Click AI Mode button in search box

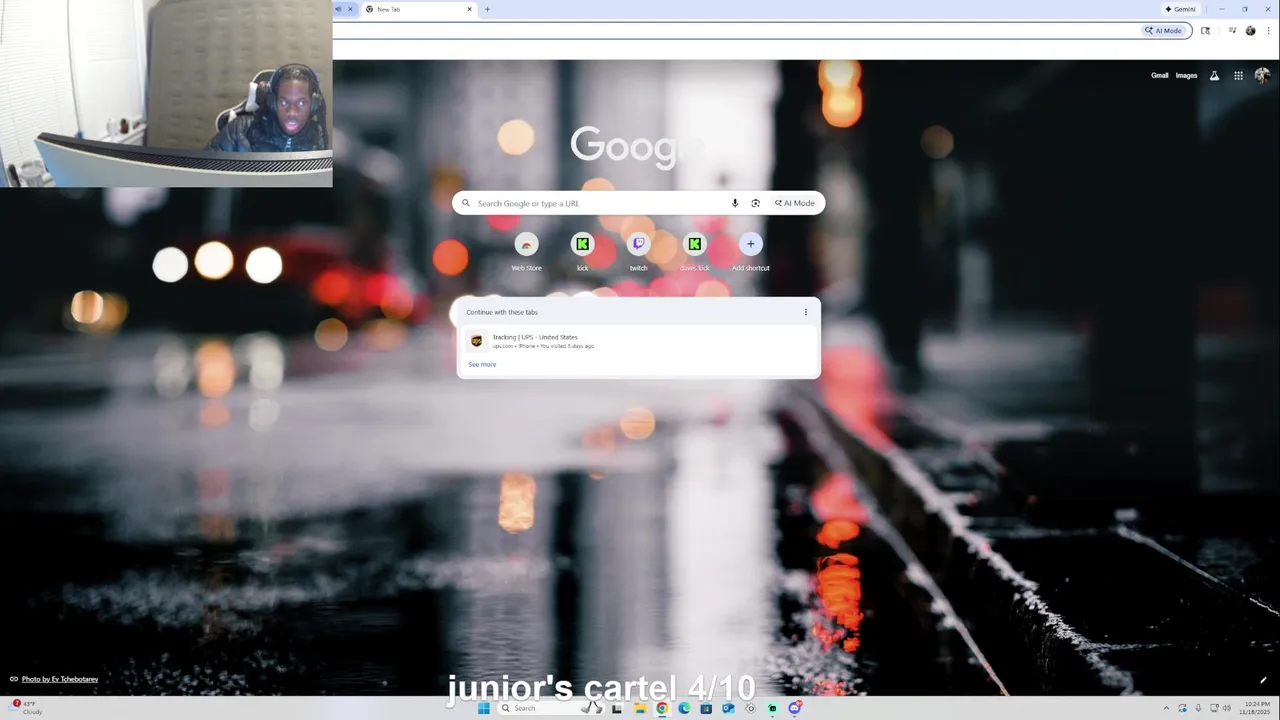795,203
